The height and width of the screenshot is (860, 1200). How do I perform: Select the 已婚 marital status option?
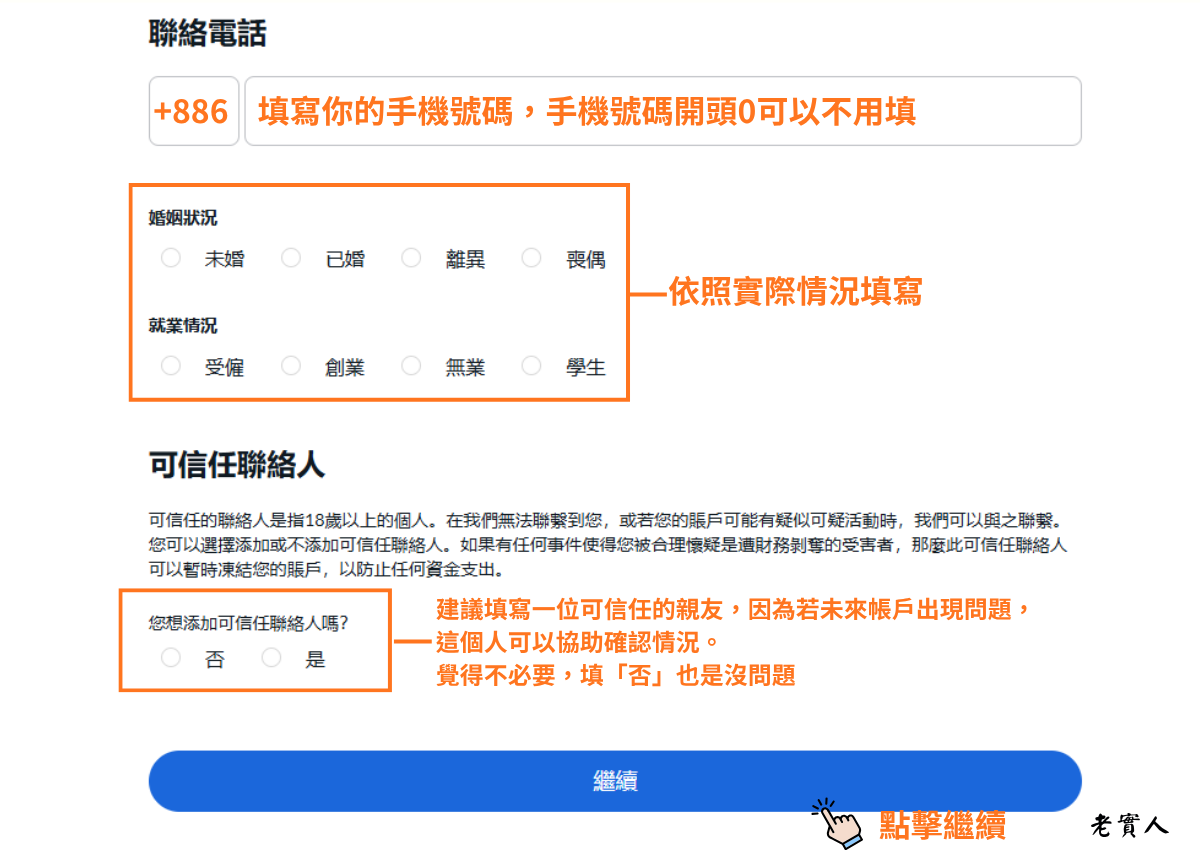tap(290, 257)
